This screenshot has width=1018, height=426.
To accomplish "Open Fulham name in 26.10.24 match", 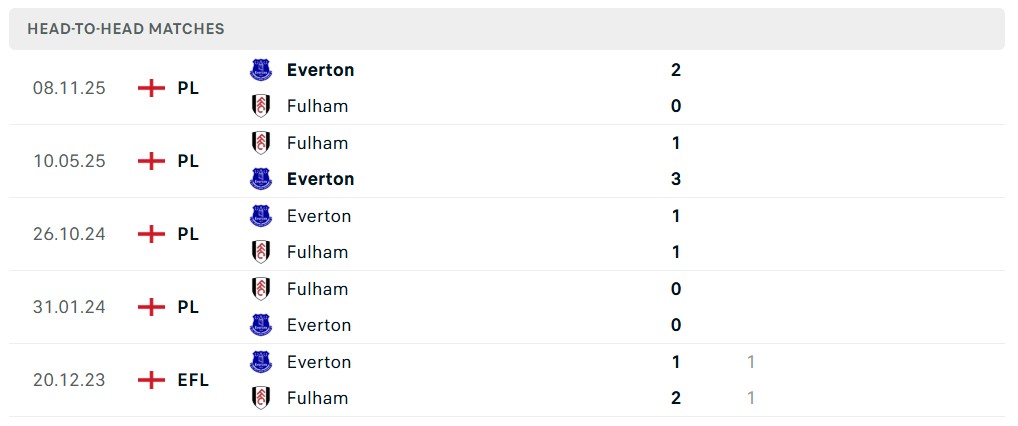I will 317,252.
